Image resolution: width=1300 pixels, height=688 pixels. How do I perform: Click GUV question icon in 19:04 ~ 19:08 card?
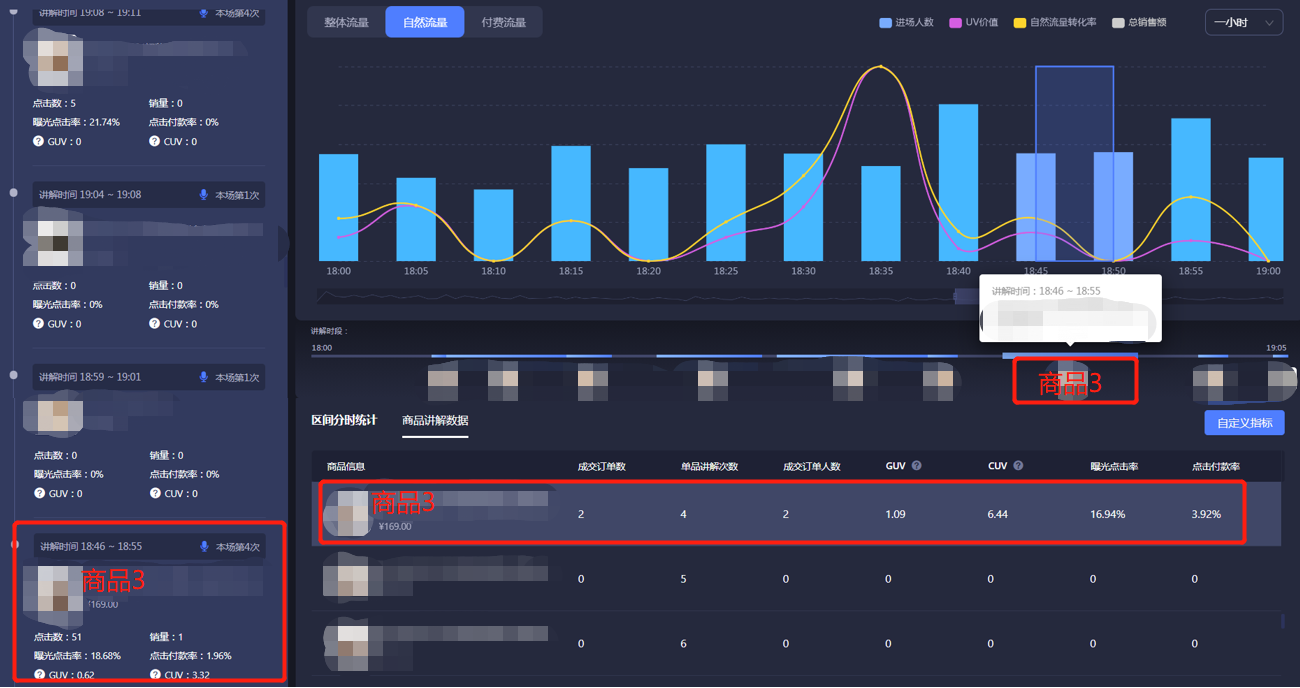39,324
